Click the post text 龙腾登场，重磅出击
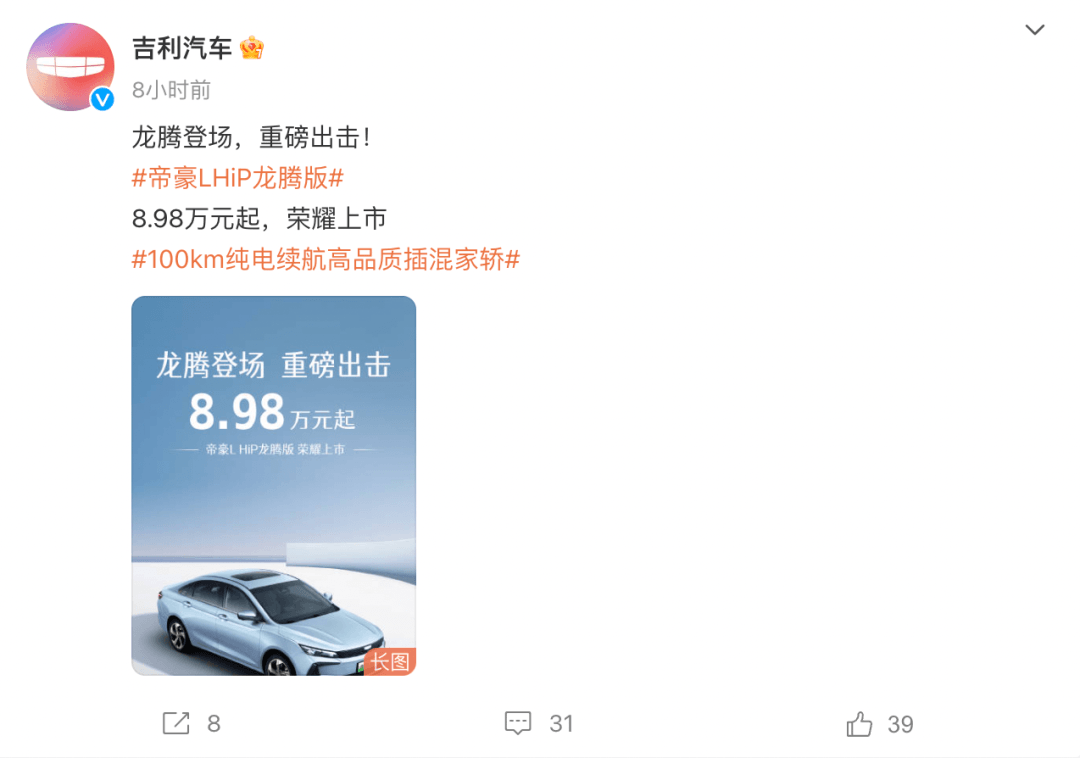 click(x=251, y=138)
